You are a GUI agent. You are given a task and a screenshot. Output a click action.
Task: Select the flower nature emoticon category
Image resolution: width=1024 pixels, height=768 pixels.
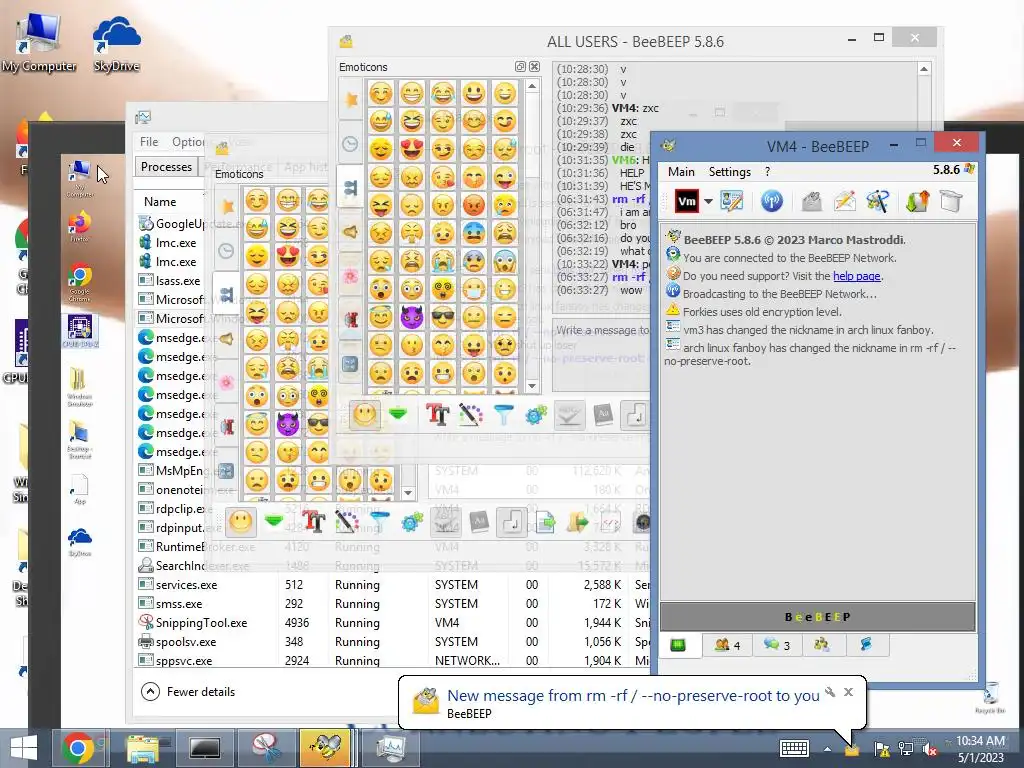(x=351, y=276)
